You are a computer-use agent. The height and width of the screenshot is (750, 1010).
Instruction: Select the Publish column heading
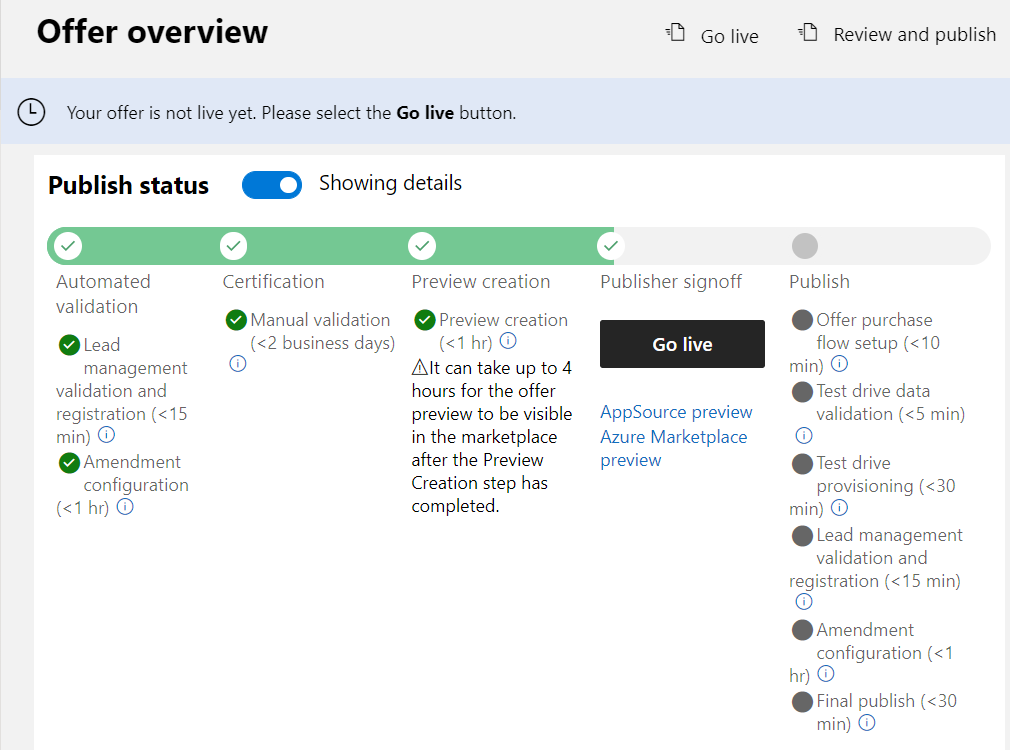point(819,281)
